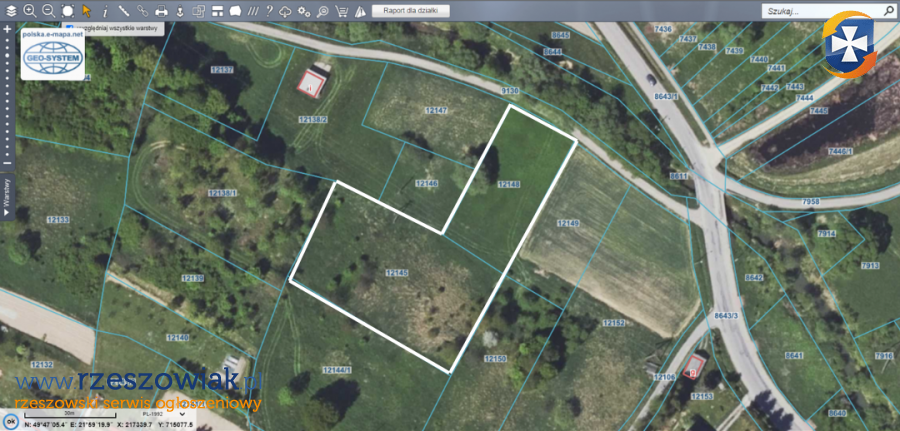900x431 pixels.
Task: Select the zoom out magnifier tool
Action: [x=49, y=11]
